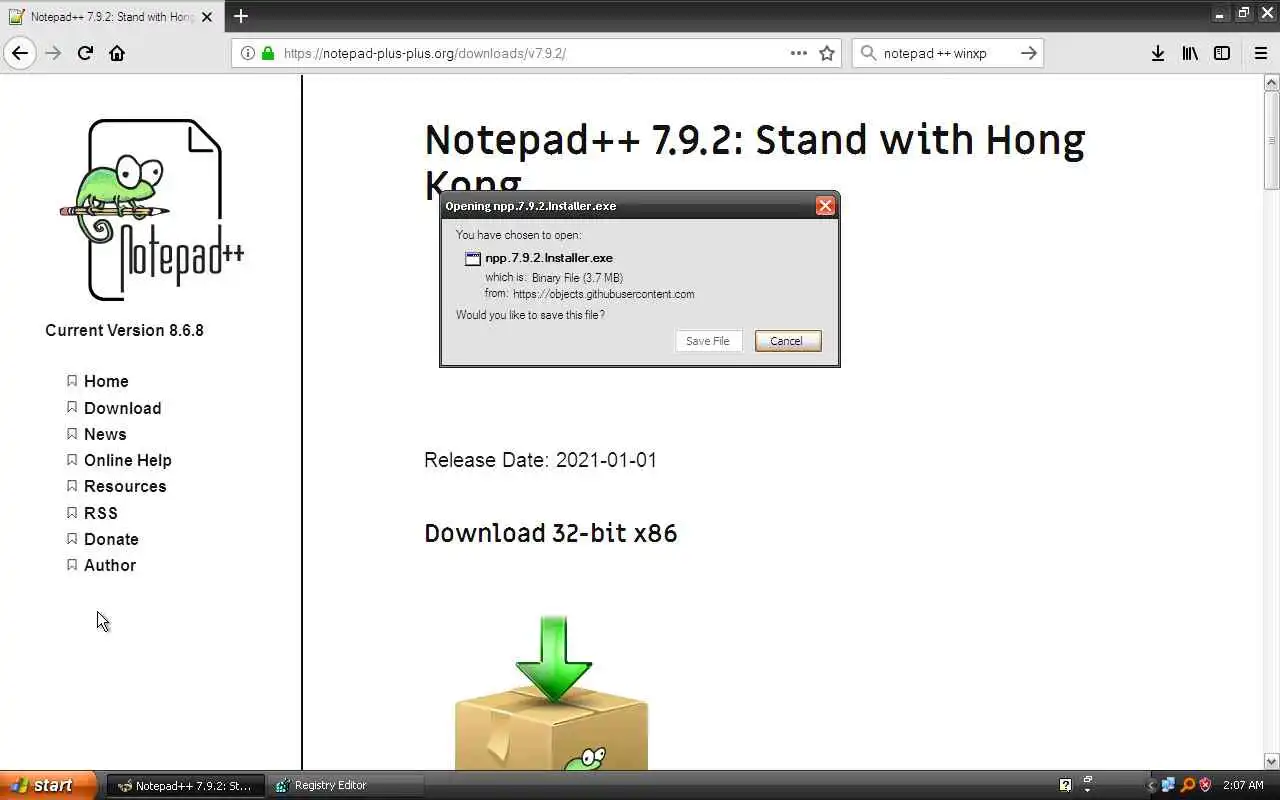
Task: Close the Opening npp.7.9.2.Installer.exe dialog
Action: (825, 205)
